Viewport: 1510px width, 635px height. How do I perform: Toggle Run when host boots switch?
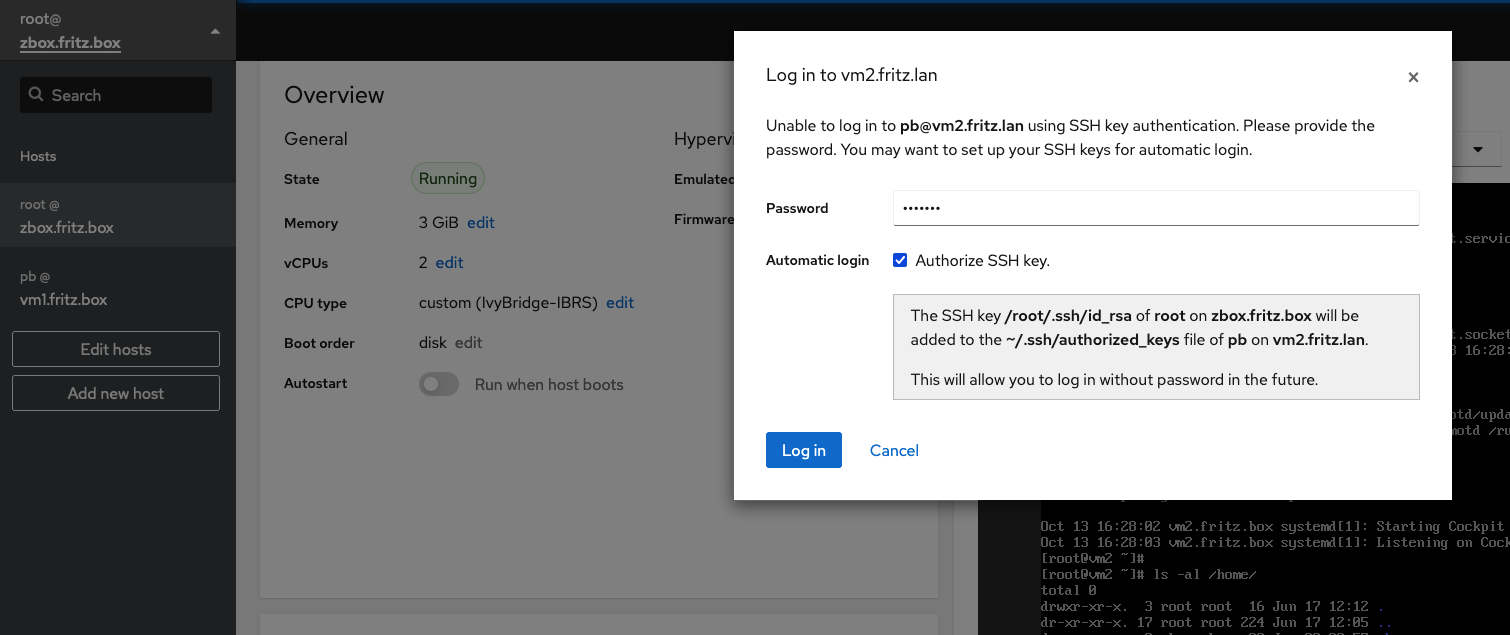pos(439,384)
